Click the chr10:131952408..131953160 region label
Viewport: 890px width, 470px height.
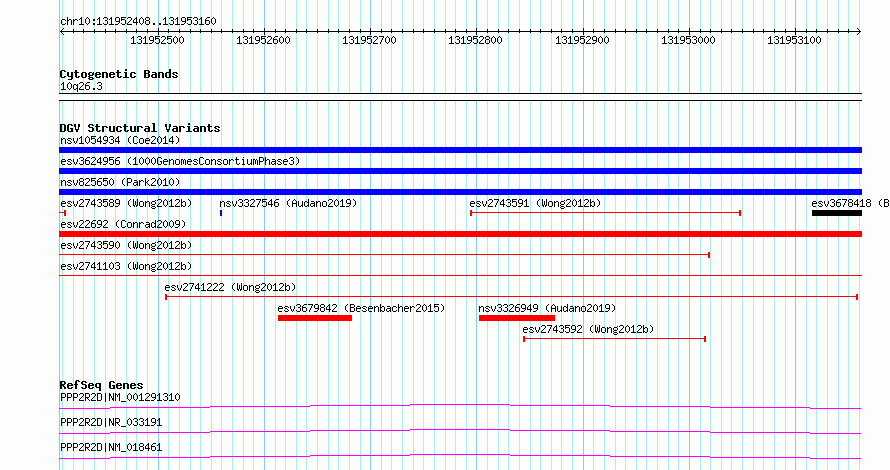tap(138, 22)
